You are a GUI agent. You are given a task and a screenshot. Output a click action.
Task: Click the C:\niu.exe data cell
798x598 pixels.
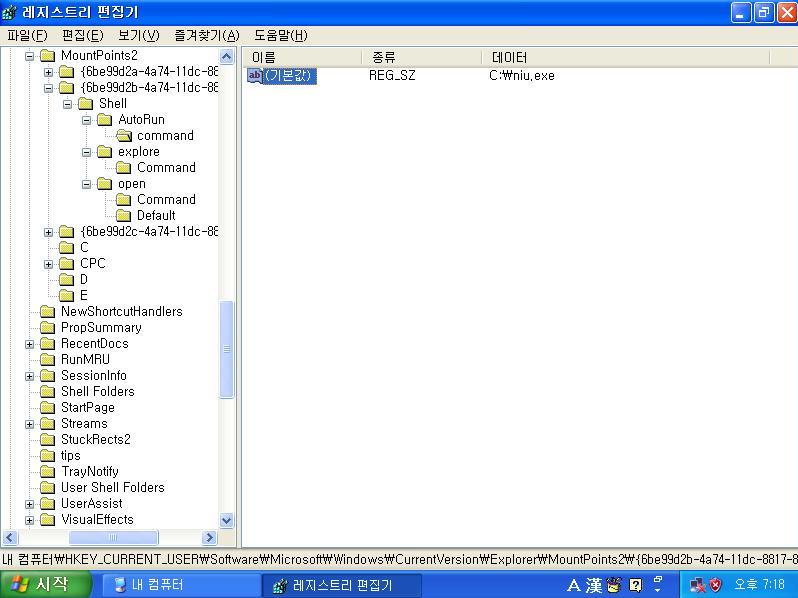point(522,76)
